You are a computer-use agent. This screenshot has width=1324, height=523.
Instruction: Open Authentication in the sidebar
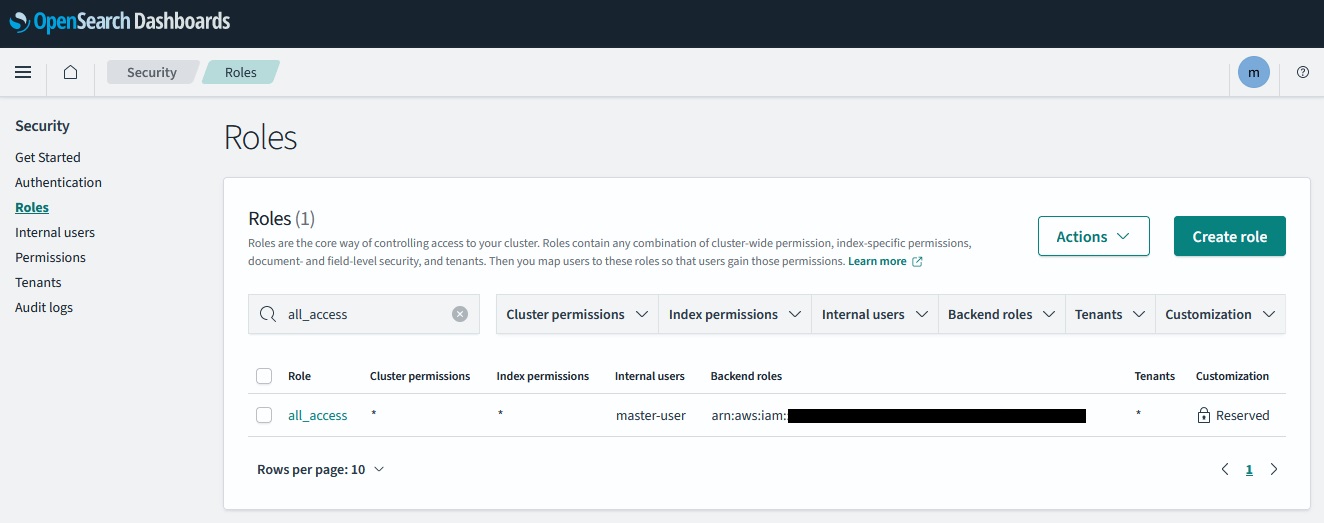point(58,182)
